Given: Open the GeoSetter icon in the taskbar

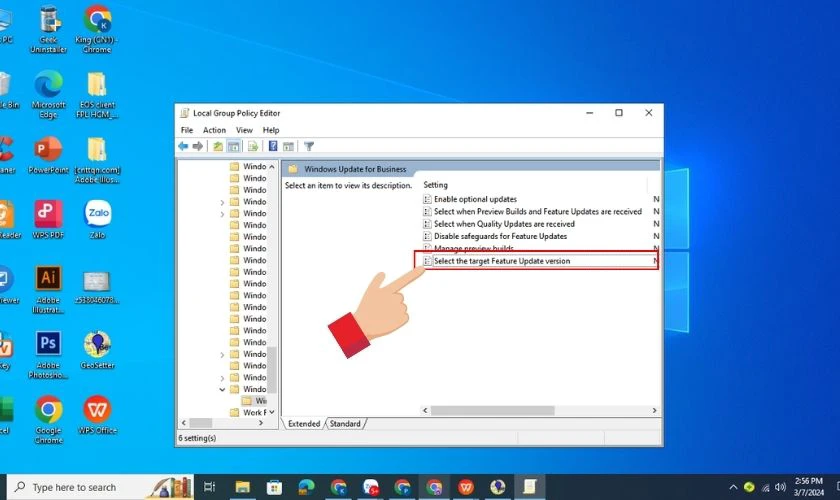Looking at the screenshot, I should tap(498, 487).
